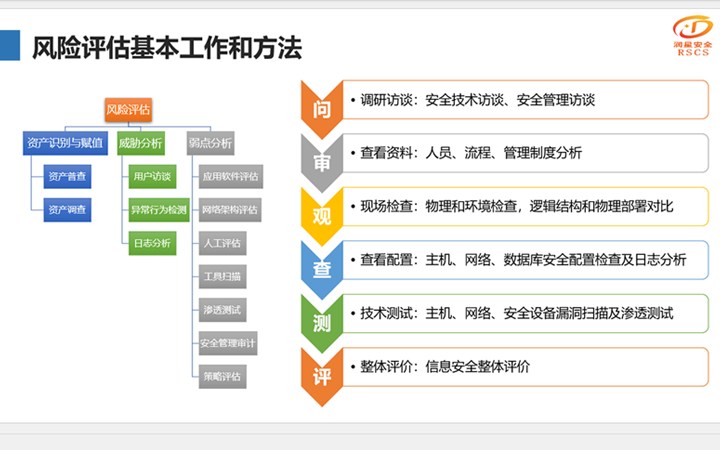Screen dimensions: 720x450
Task: Click the yellow 观 chevron arrow
Action: (322, 216)
